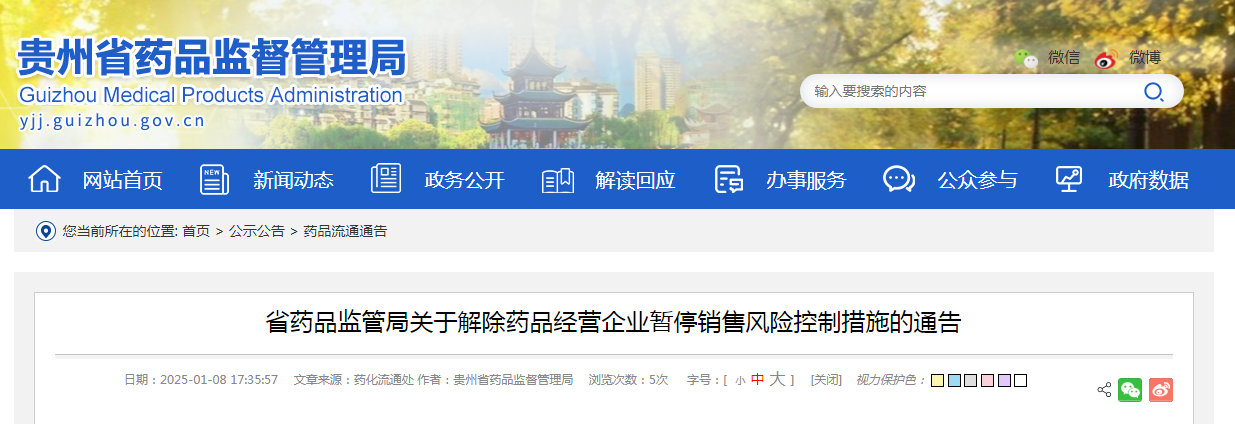Screen dimensions: 1235x424
Task: Select the yellow eye-protection color swatch
Action: 937,380
